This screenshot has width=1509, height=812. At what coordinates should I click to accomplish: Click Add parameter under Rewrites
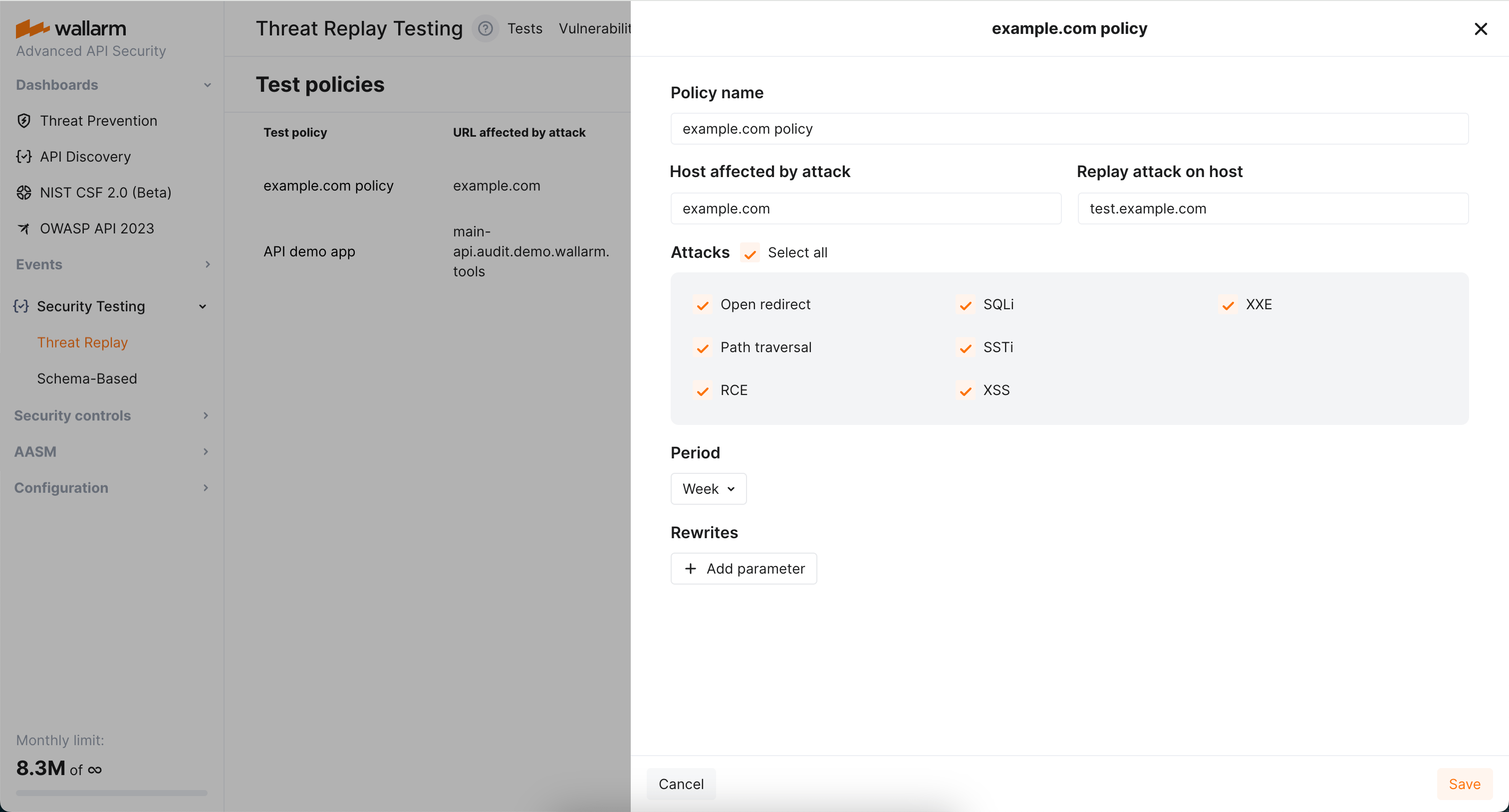point(744,569)
